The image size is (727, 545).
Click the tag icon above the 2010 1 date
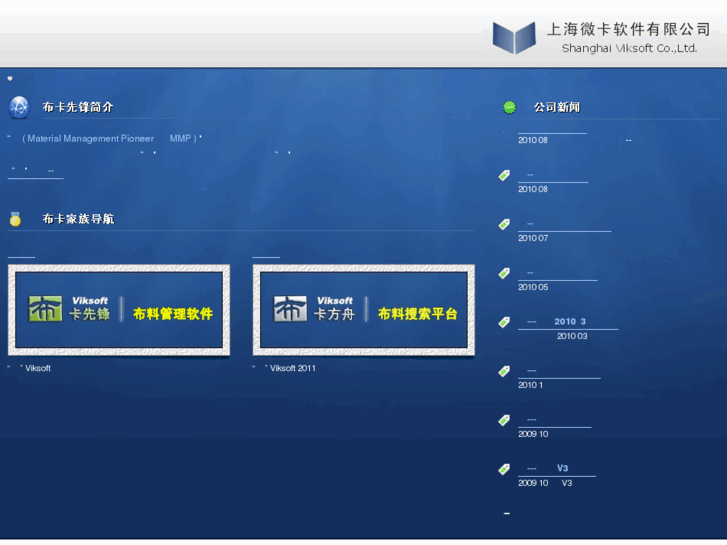point(504,371)
